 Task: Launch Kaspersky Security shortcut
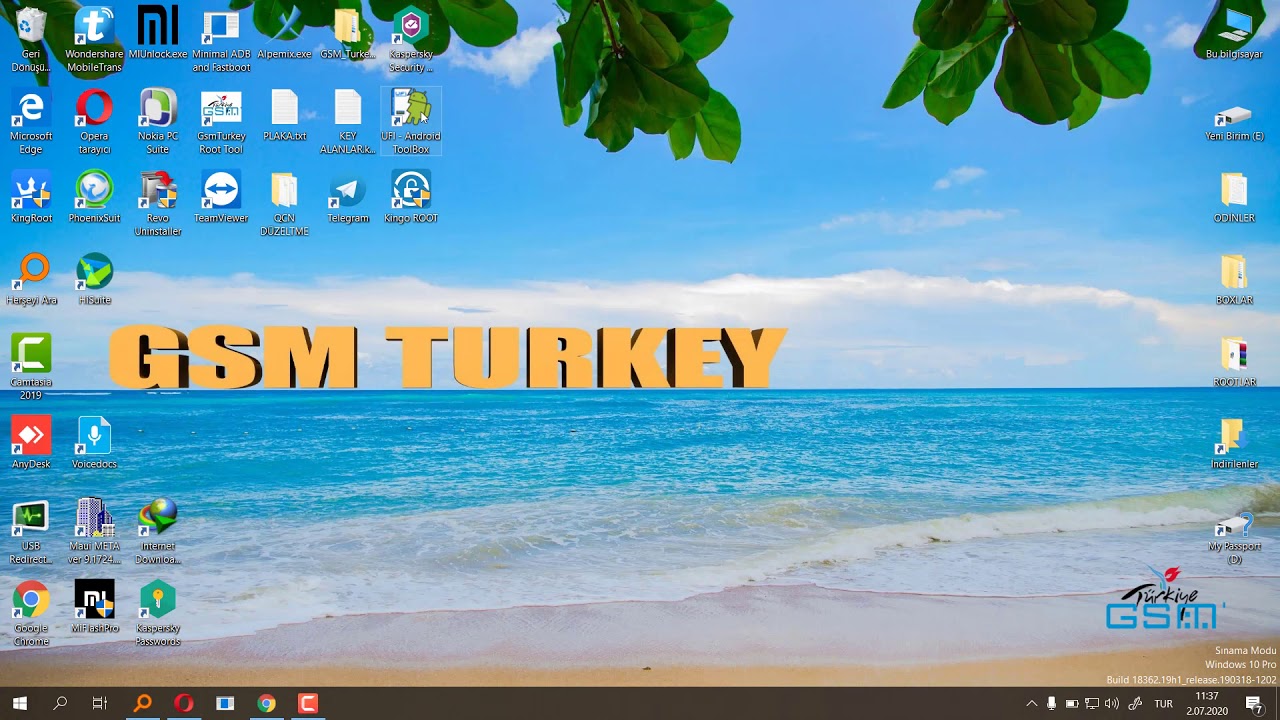(x=411, y=40)
